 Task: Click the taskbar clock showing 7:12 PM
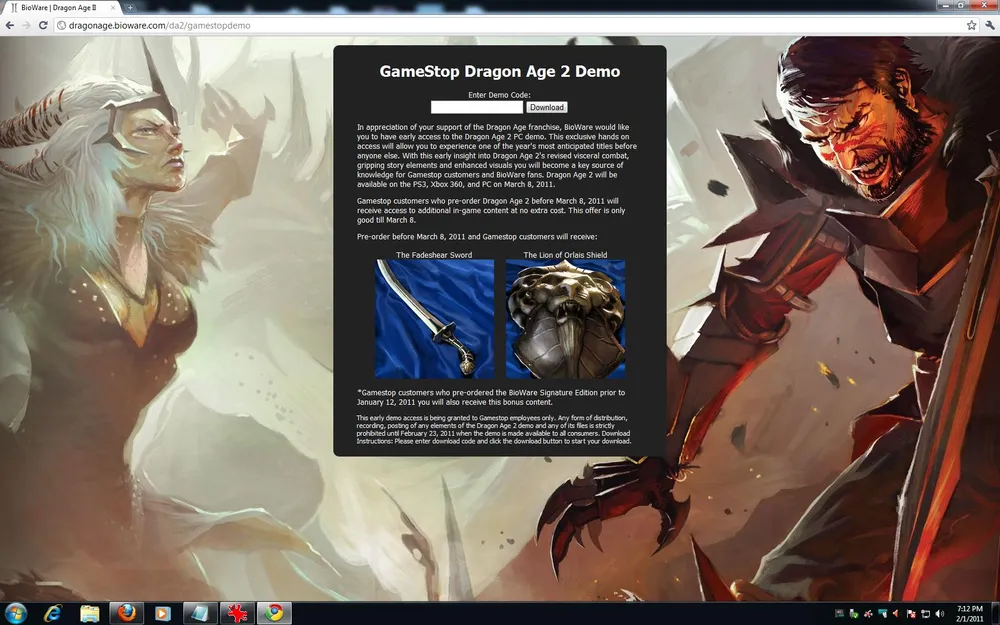coord(969,614)
